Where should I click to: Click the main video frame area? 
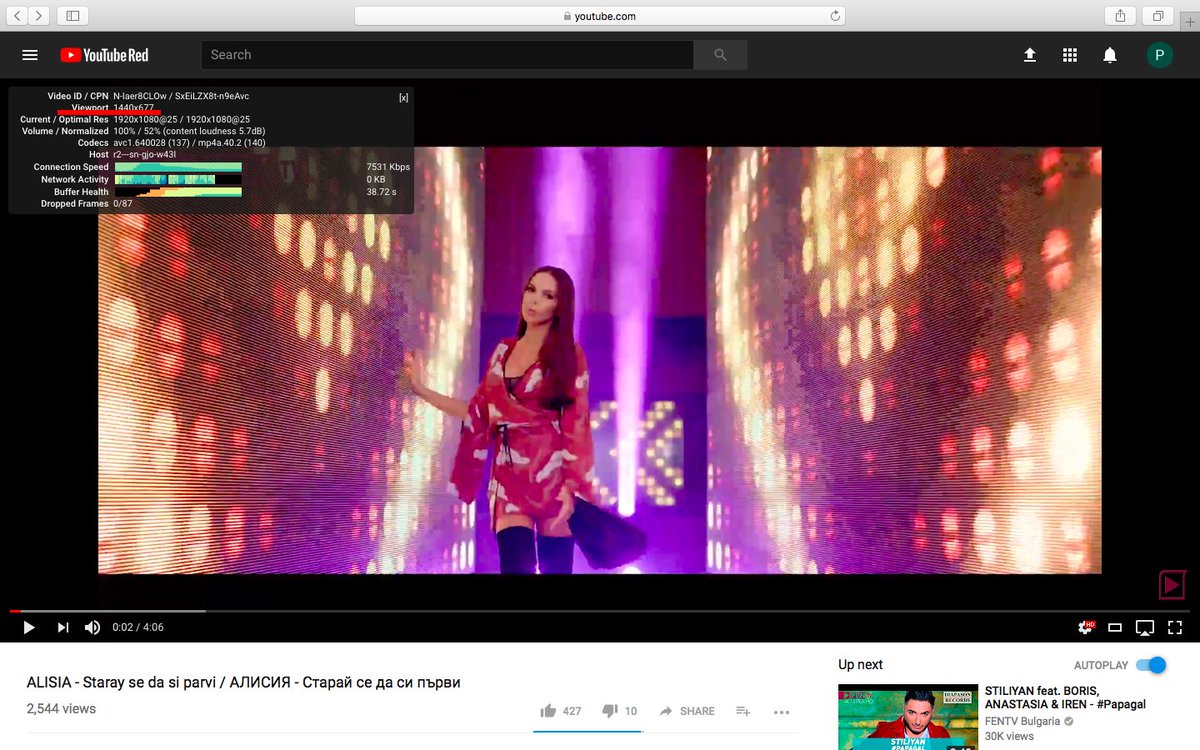[600, 361]
